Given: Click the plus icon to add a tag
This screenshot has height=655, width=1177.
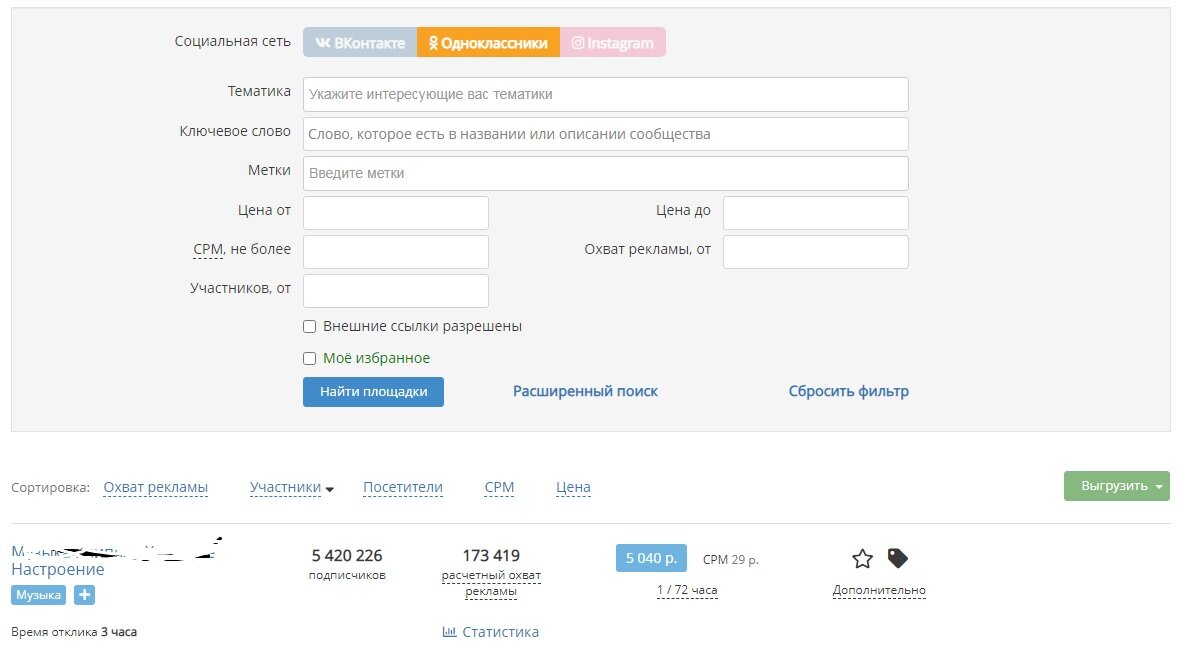Looking at the screenshot, I should [84, 594].
